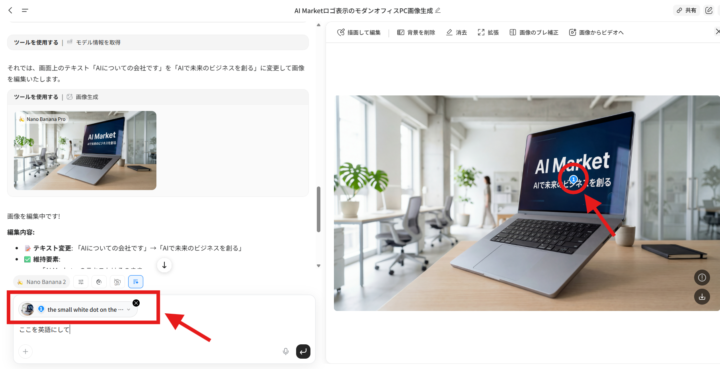The image size is (720, 369).
Task: Open the sidebar menu icon beside back arrow
Action: tap(25, 10)
